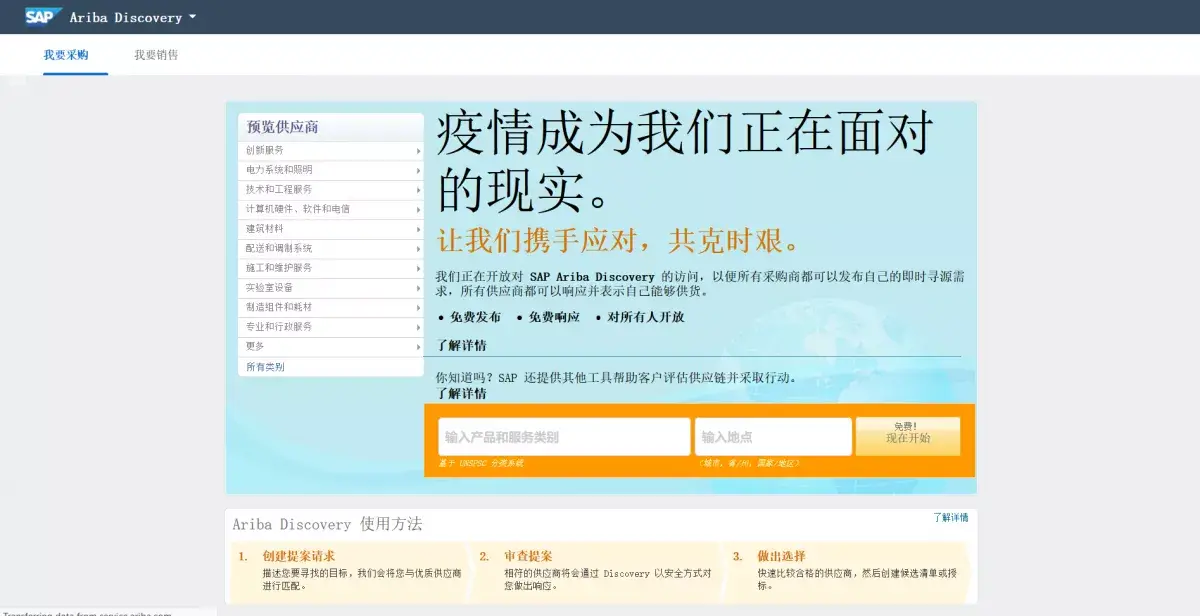The width and height of the screenshot is (1200, 616).
Task: Click the 做出选择 step heading
Action: [x=781, y=556]
